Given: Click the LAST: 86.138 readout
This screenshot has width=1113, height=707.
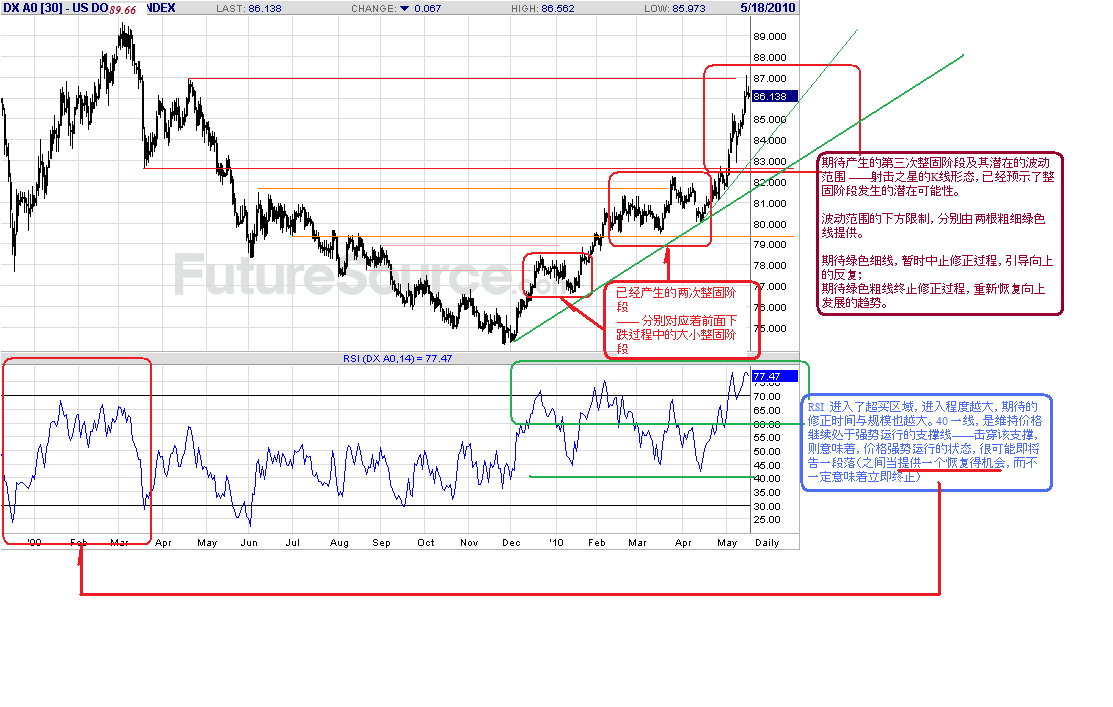Looking at the screenshot, I should click(x=248, y=9).
